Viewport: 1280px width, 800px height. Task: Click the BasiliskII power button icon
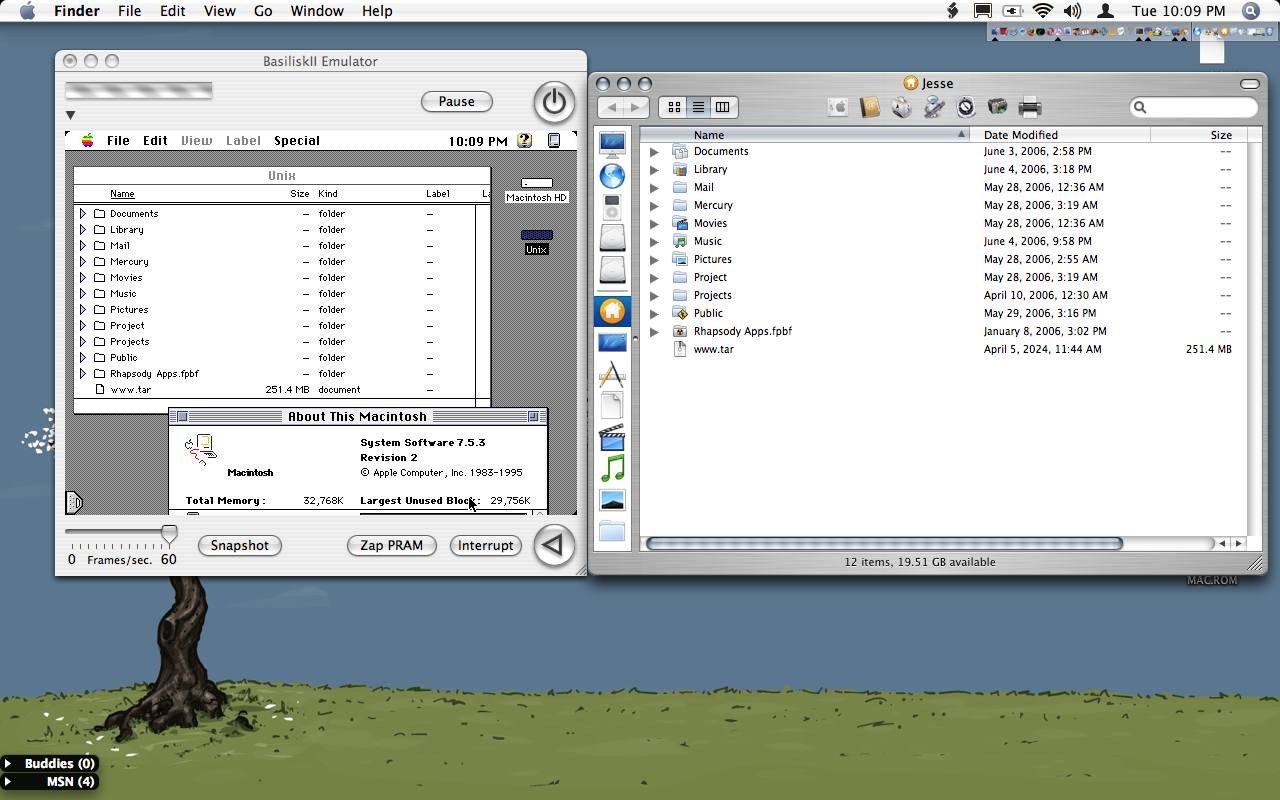(x=554, y=102)
